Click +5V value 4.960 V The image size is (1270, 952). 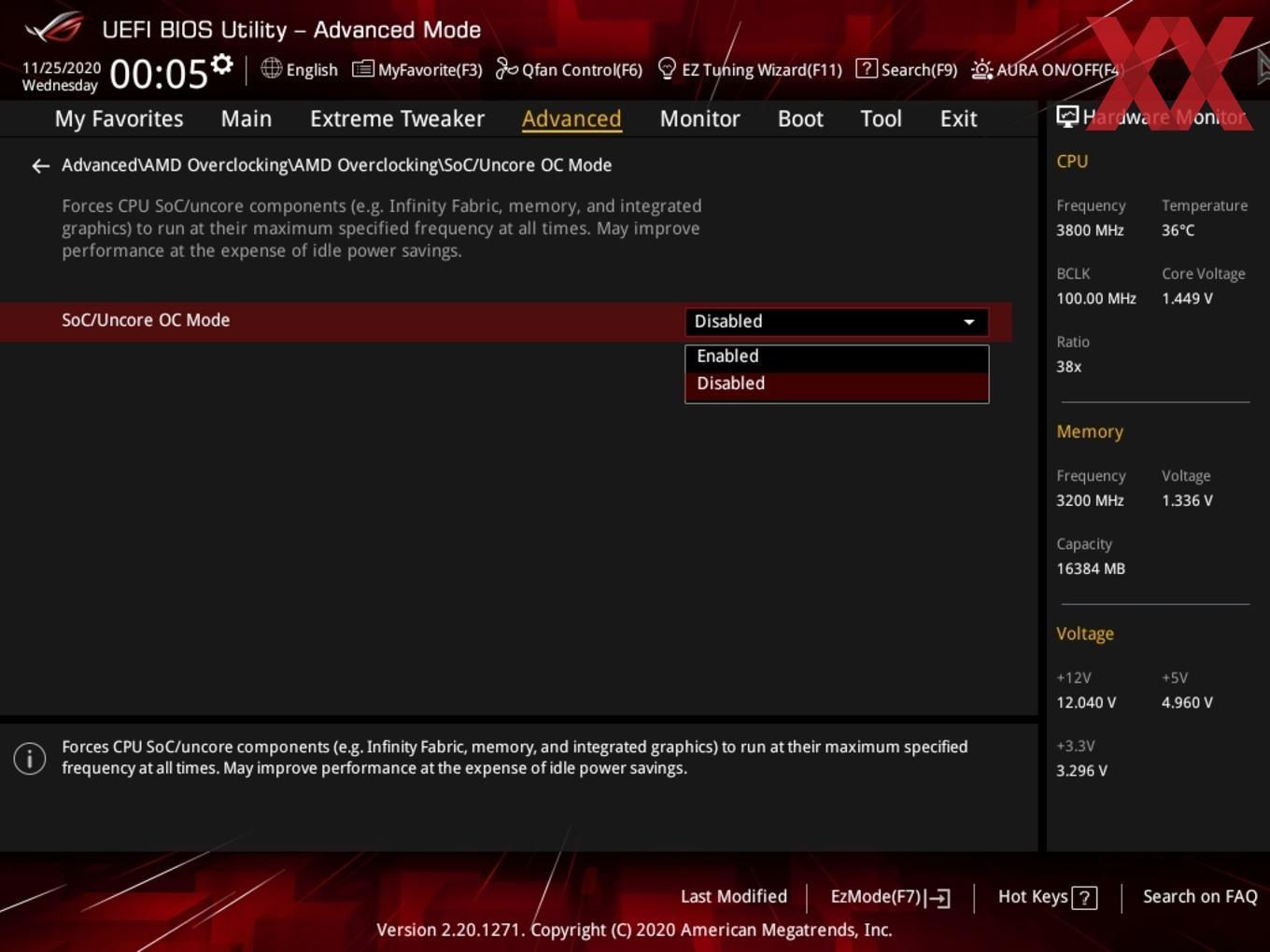(1187, 703)
